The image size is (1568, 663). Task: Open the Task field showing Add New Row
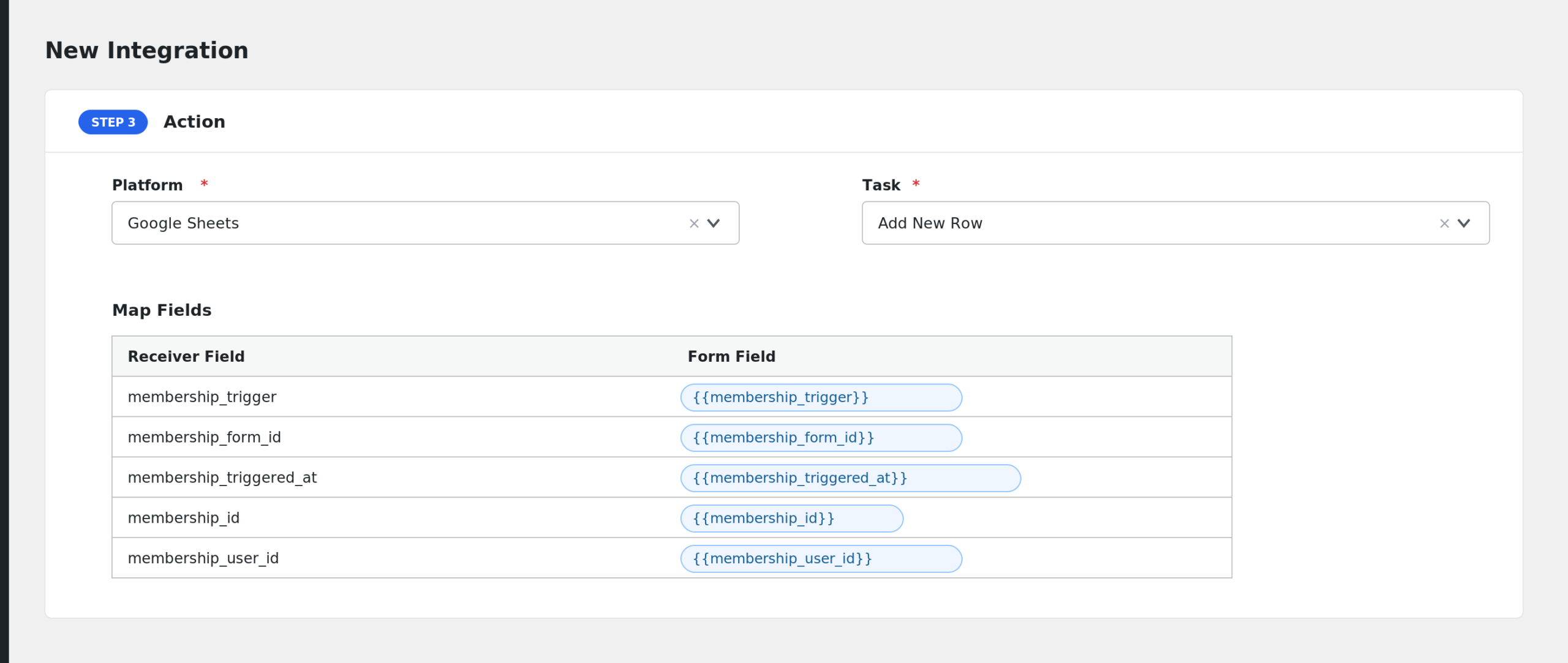pos(1175,223)
